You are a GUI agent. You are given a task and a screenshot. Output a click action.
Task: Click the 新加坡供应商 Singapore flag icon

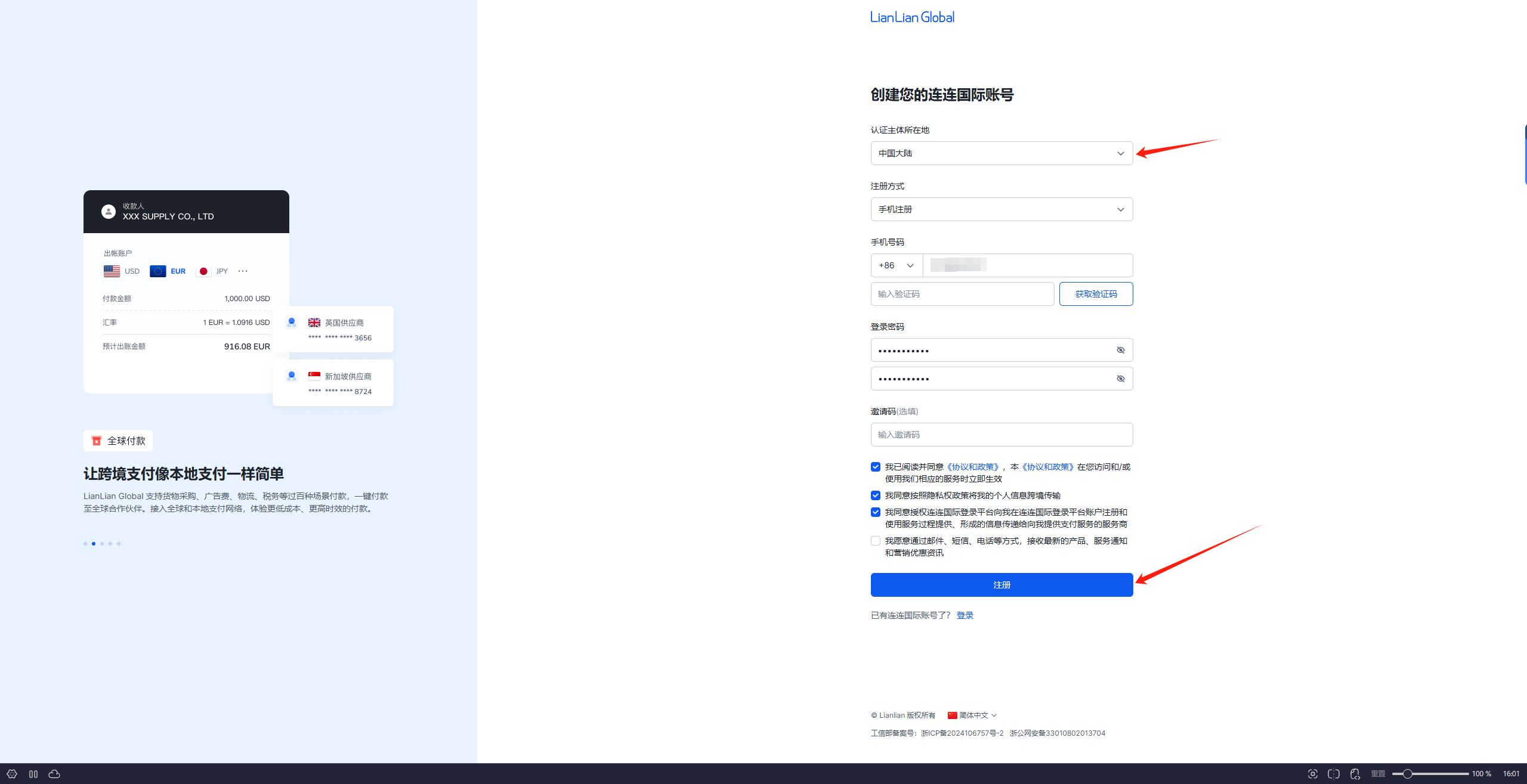[x=314, y=376]
